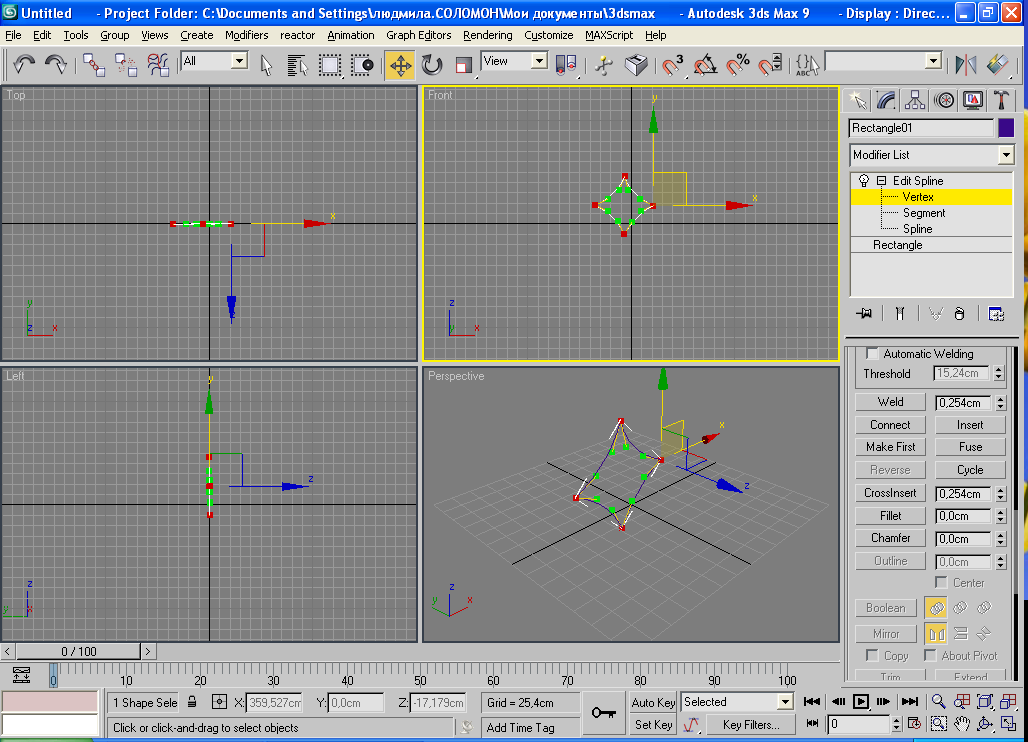Click the Connect button

890,425
